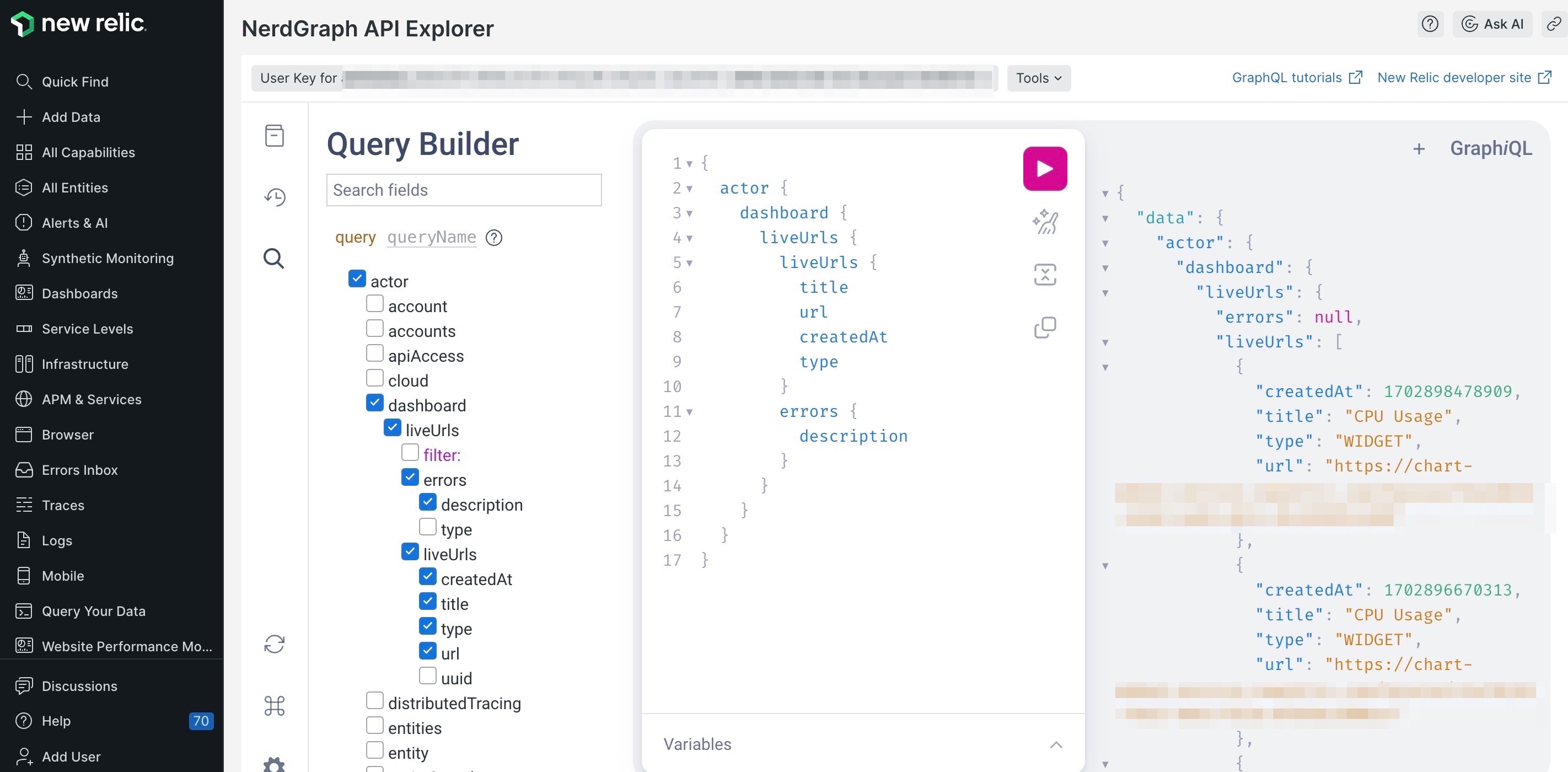Open Synthetic Monitoring in the sidebar
Screen dimensions: 1568x772
107,258
